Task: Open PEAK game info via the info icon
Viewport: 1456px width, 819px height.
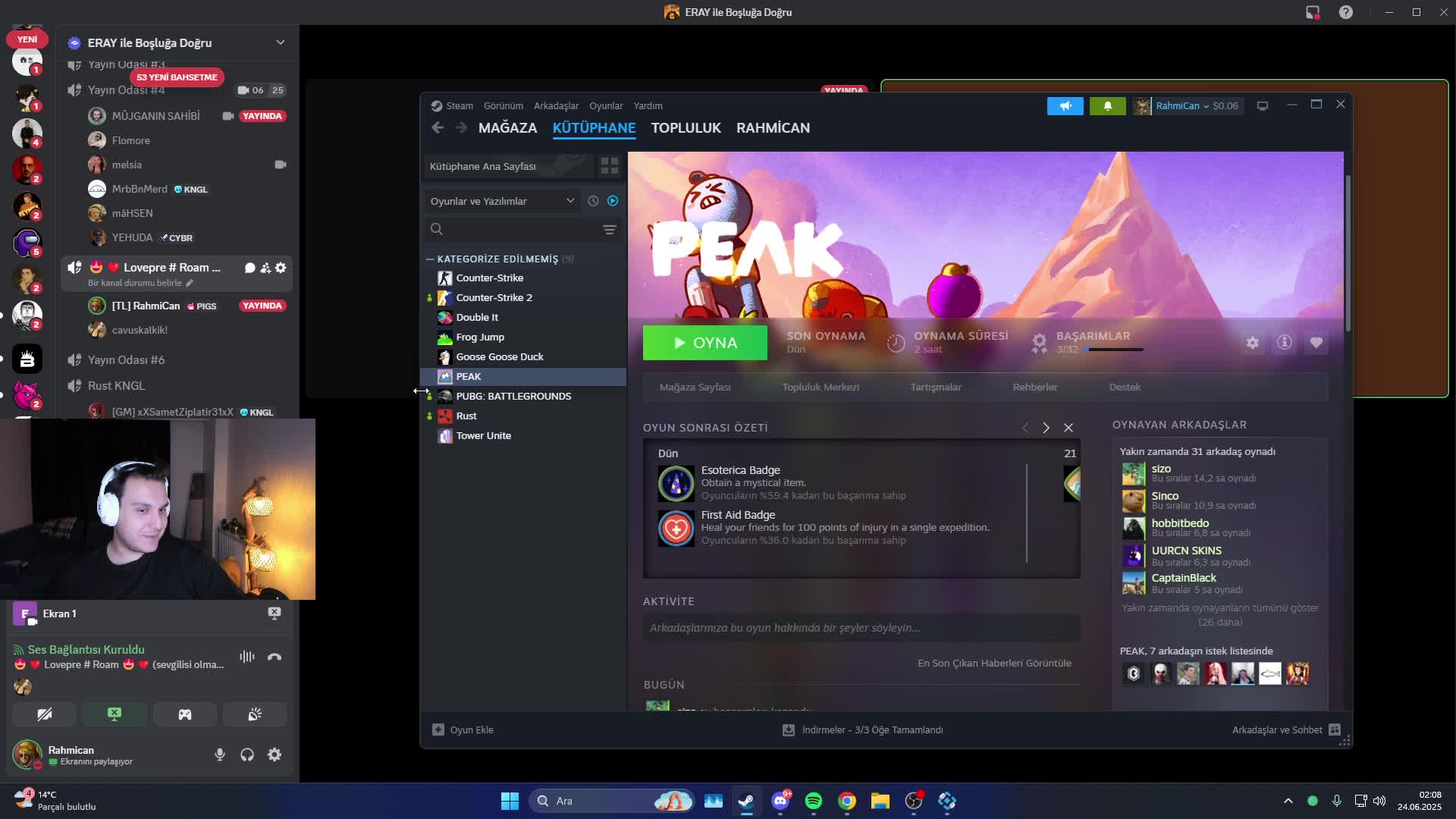Action: (1285, 343)
